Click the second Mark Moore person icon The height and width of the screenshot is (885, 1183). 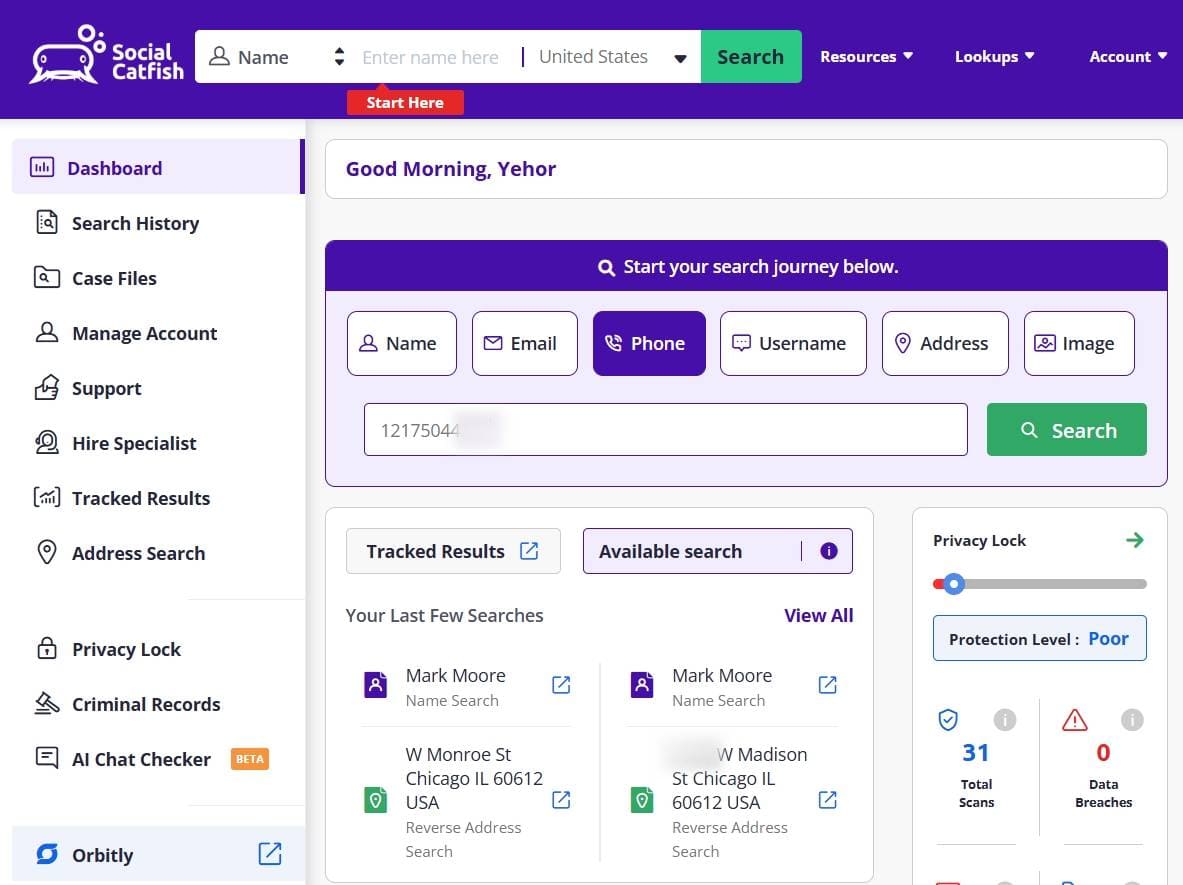click(641, 684)
